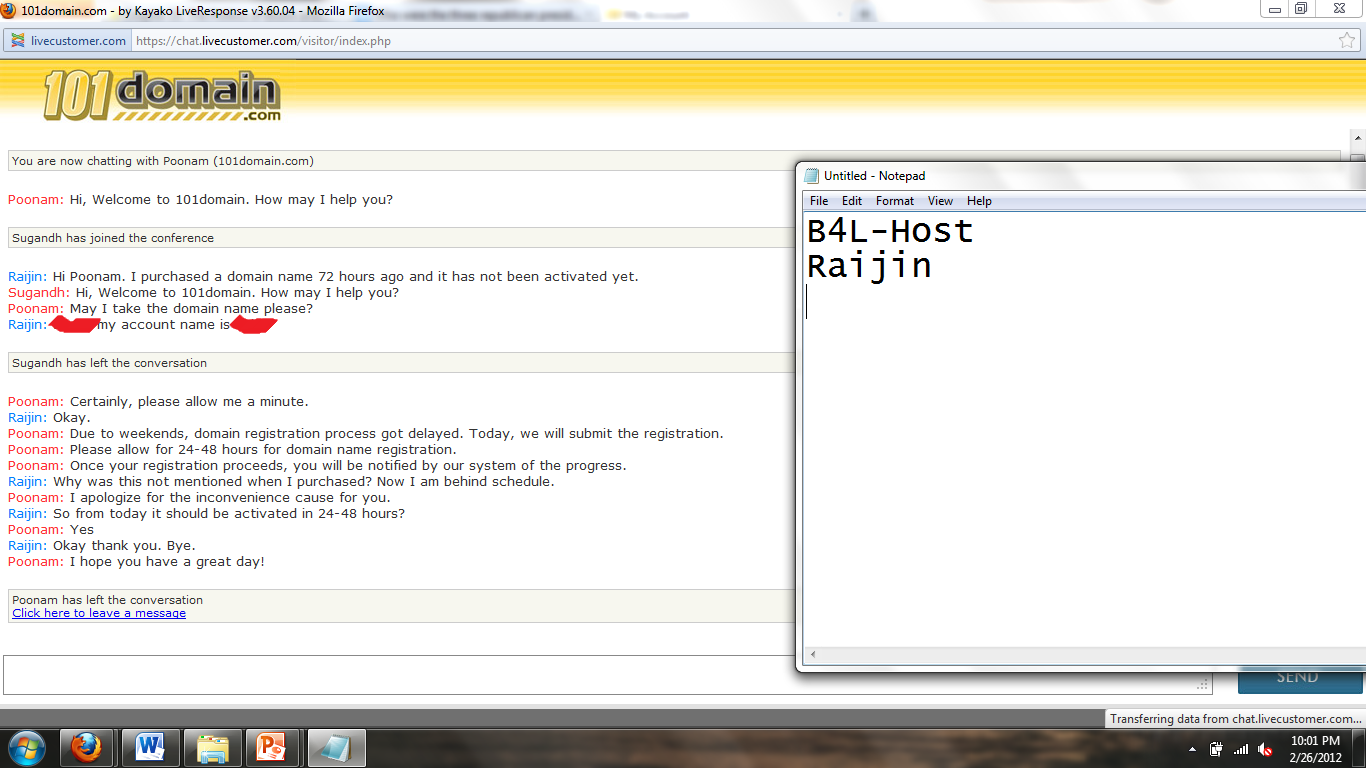Click 'May I take the domain name please?'
The width and height of the screenshot is (1366, 768).
[x=191, y=308]
